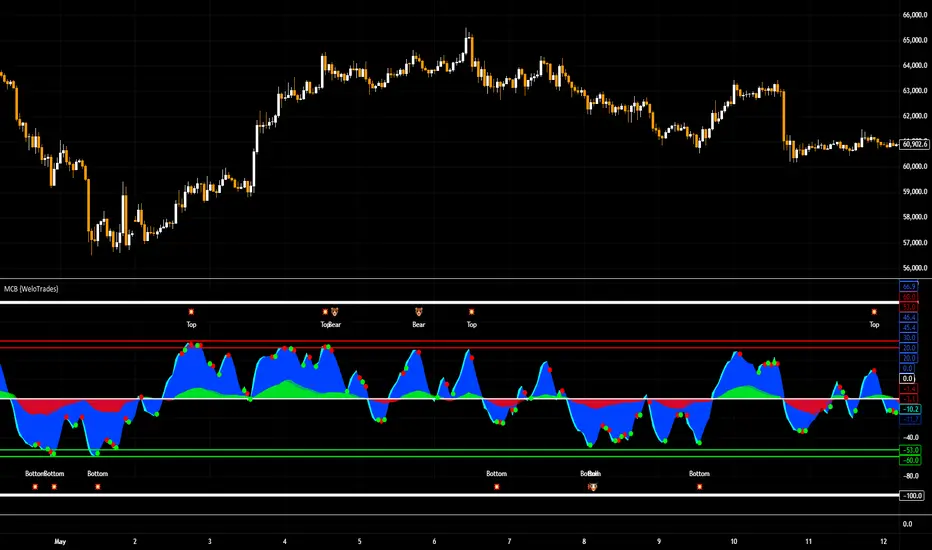Viewport: 932px width, 550px height.
Task: Click the blue 30.0 indicator value label
Action: (909, 338)
